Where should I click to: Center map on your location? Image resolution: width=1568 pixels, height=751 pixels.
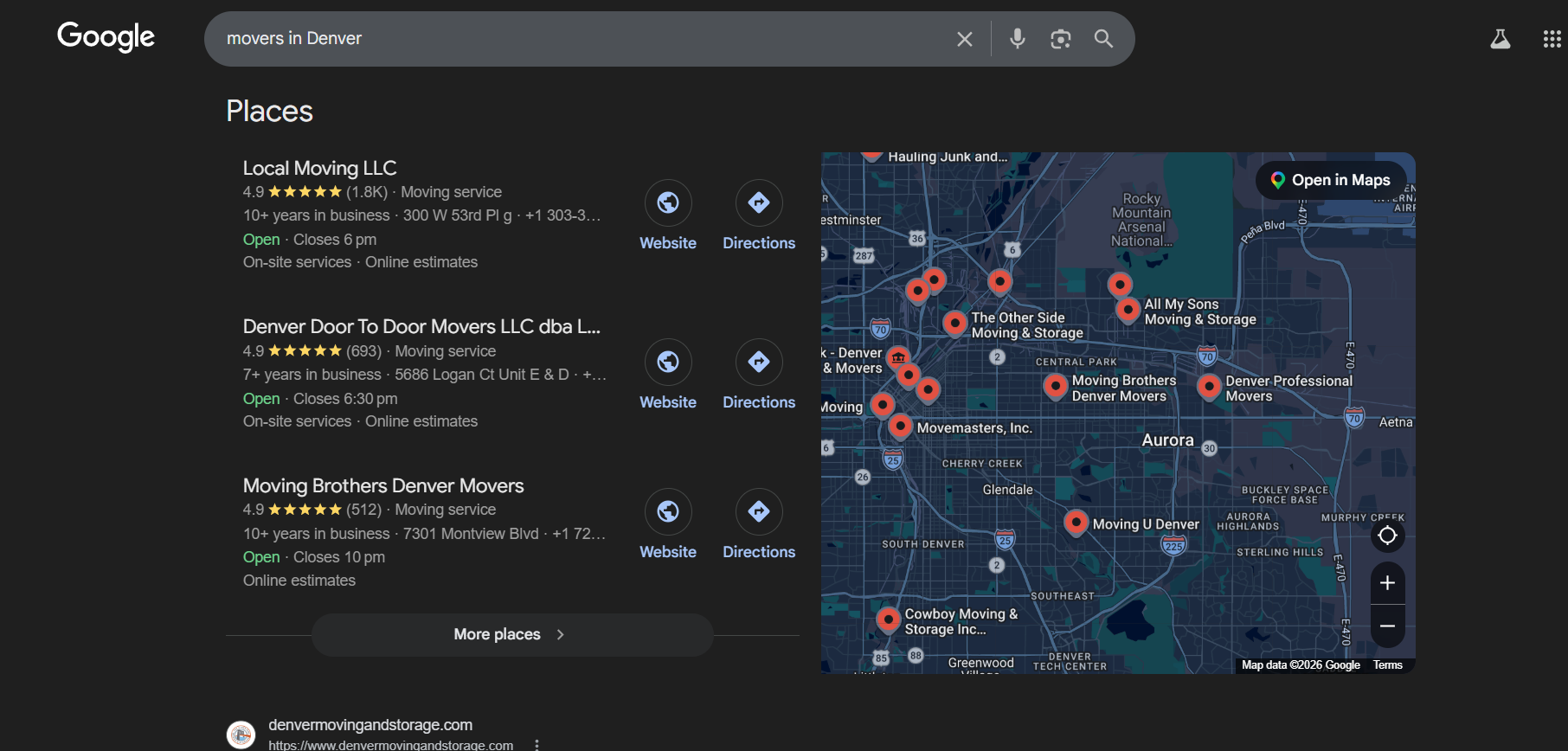1387,536
